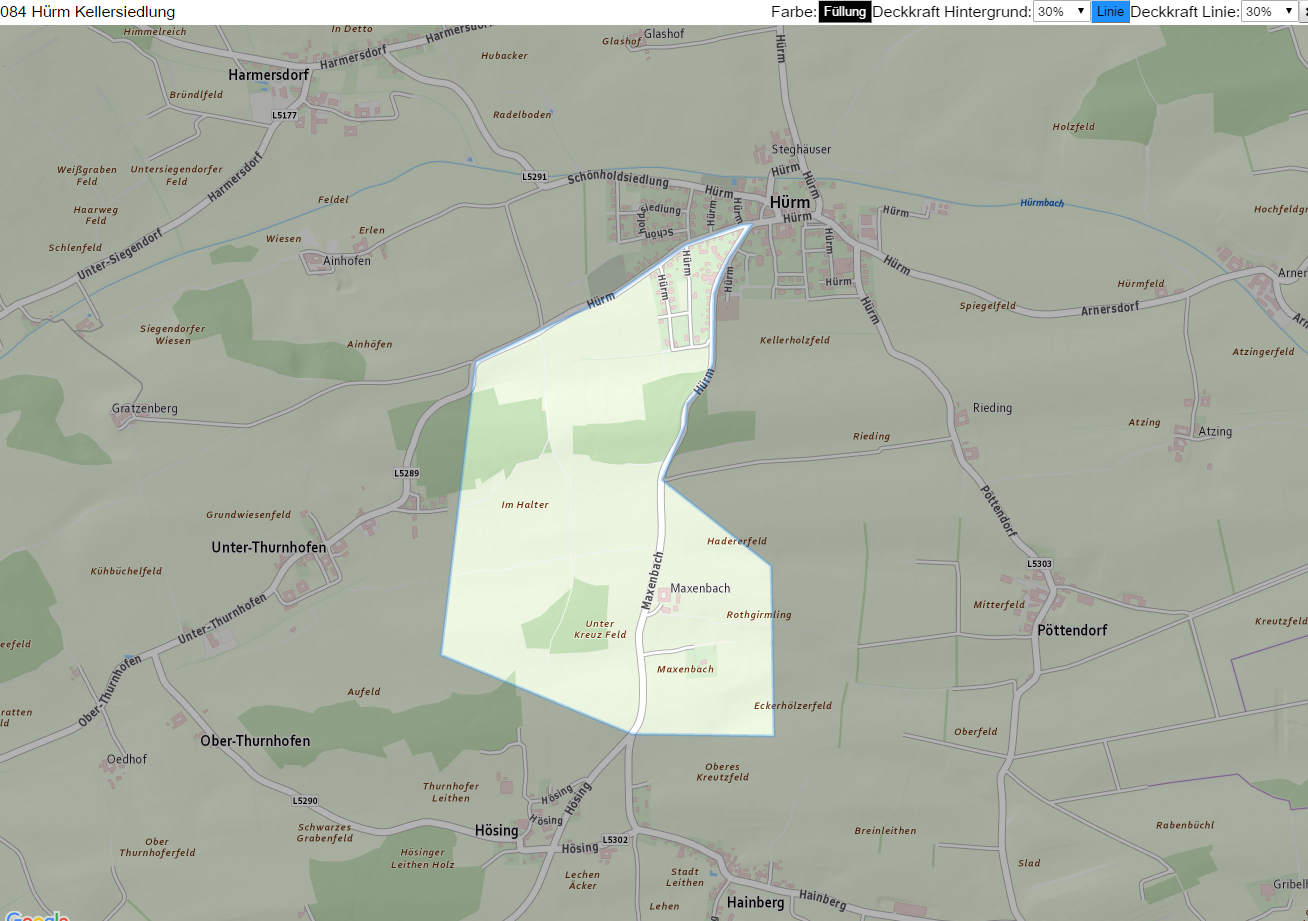This screenshot has width=1308, height=921.
Task: Open the Linie line color picker
Action: [1110, 12]
